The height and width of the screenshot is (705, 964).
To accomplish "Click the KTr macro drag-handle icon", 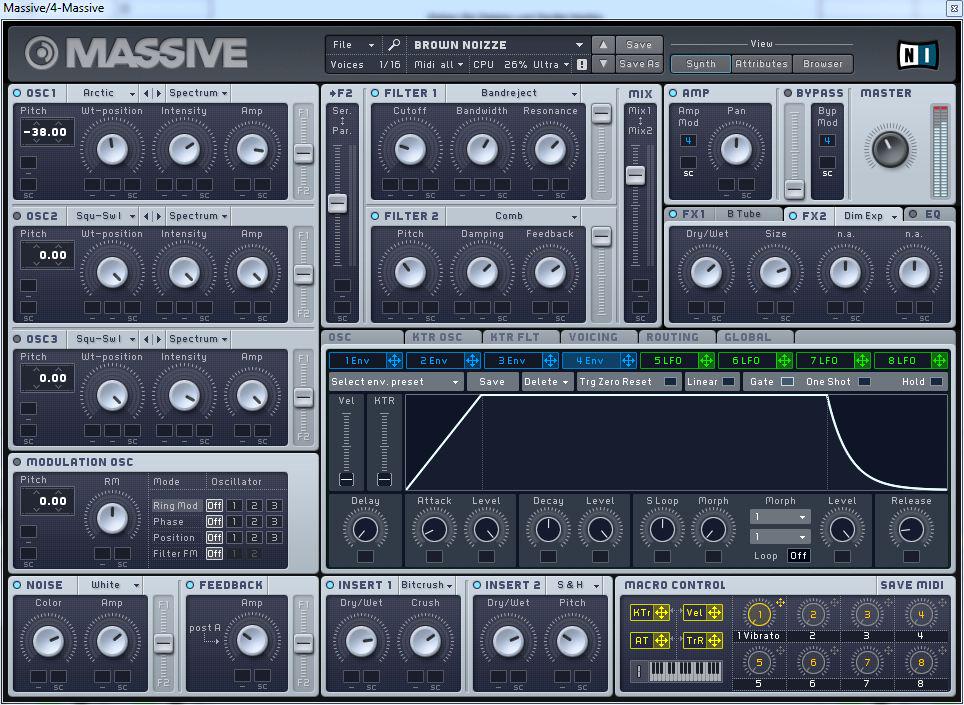I will coord(662,613).
